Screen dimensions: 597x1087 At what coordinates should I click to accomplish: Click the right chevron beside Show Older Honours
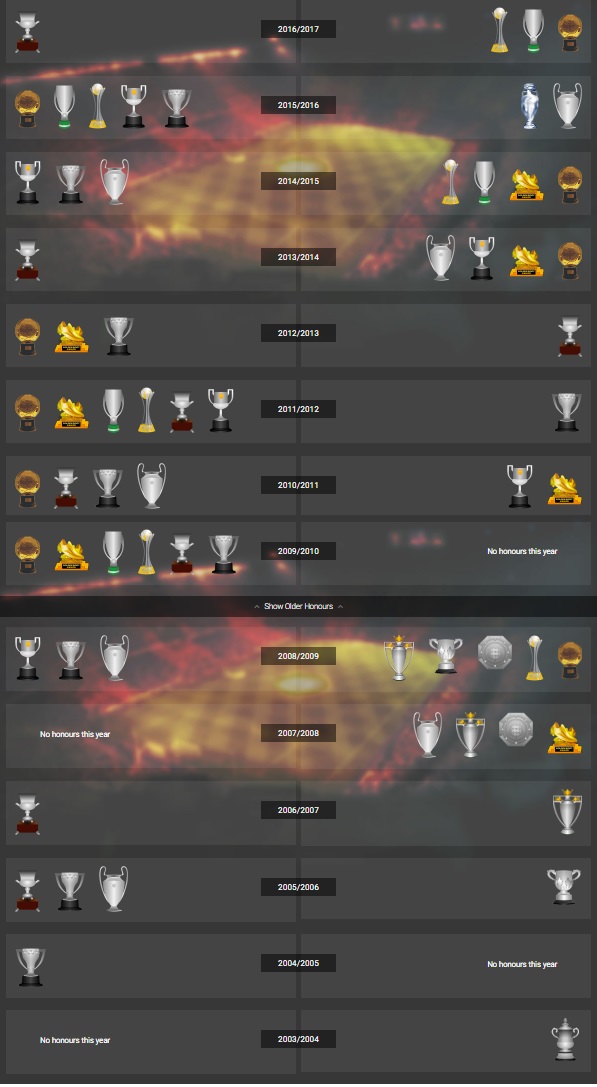[340, 606]
